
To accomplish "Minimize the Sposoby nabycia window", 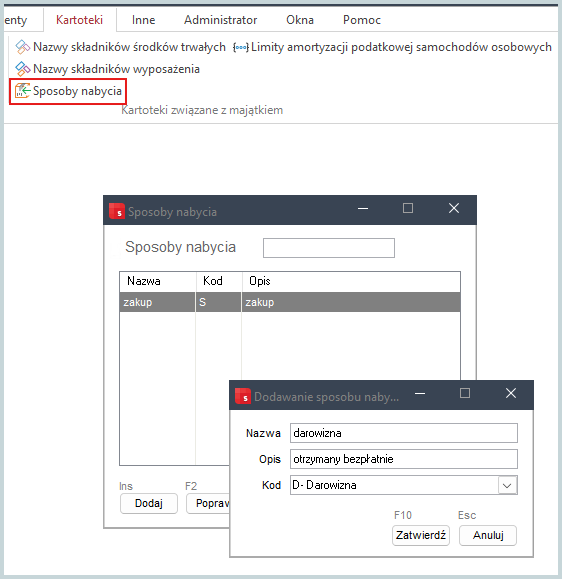I will (363, 209).
